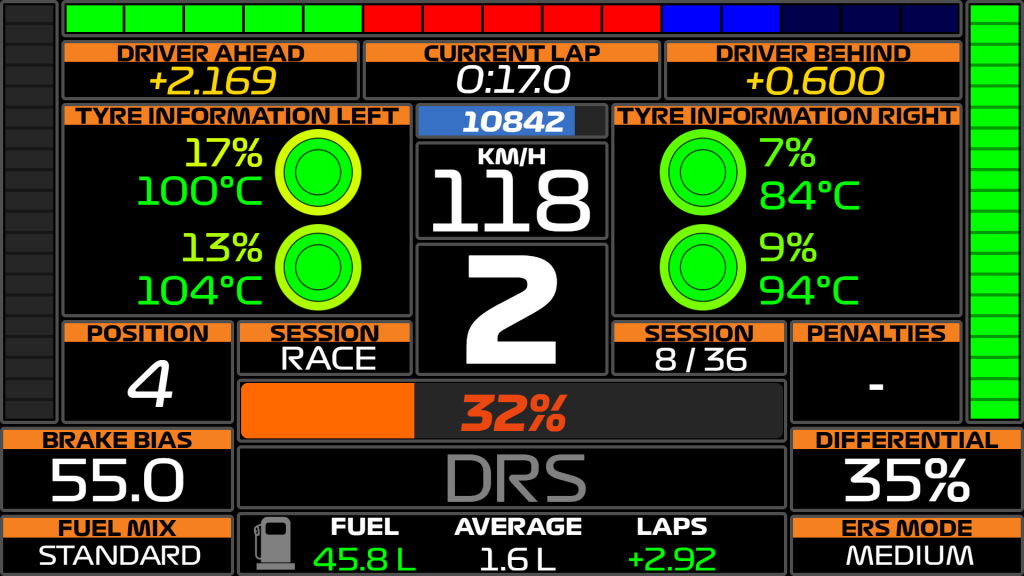Click the Differential header label
Image resolution: width=1024 pixels, height=576 pixels.
906,440
